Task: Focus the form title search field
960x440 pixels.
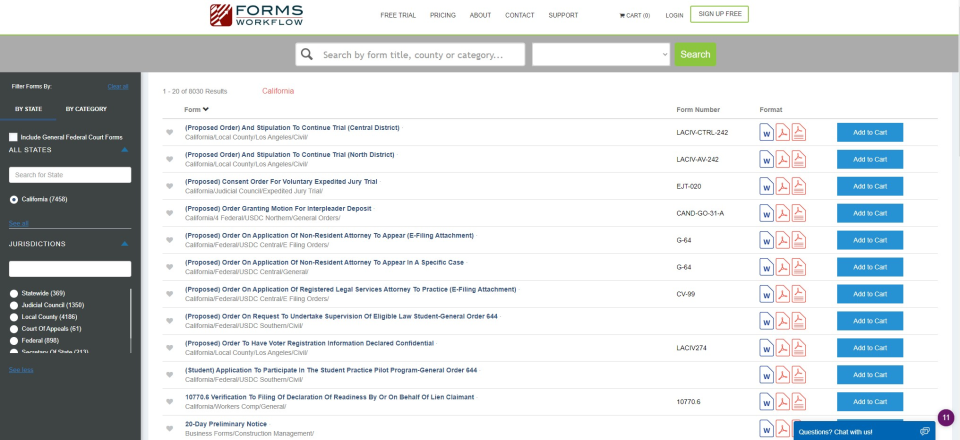Action: pos(410,54)
